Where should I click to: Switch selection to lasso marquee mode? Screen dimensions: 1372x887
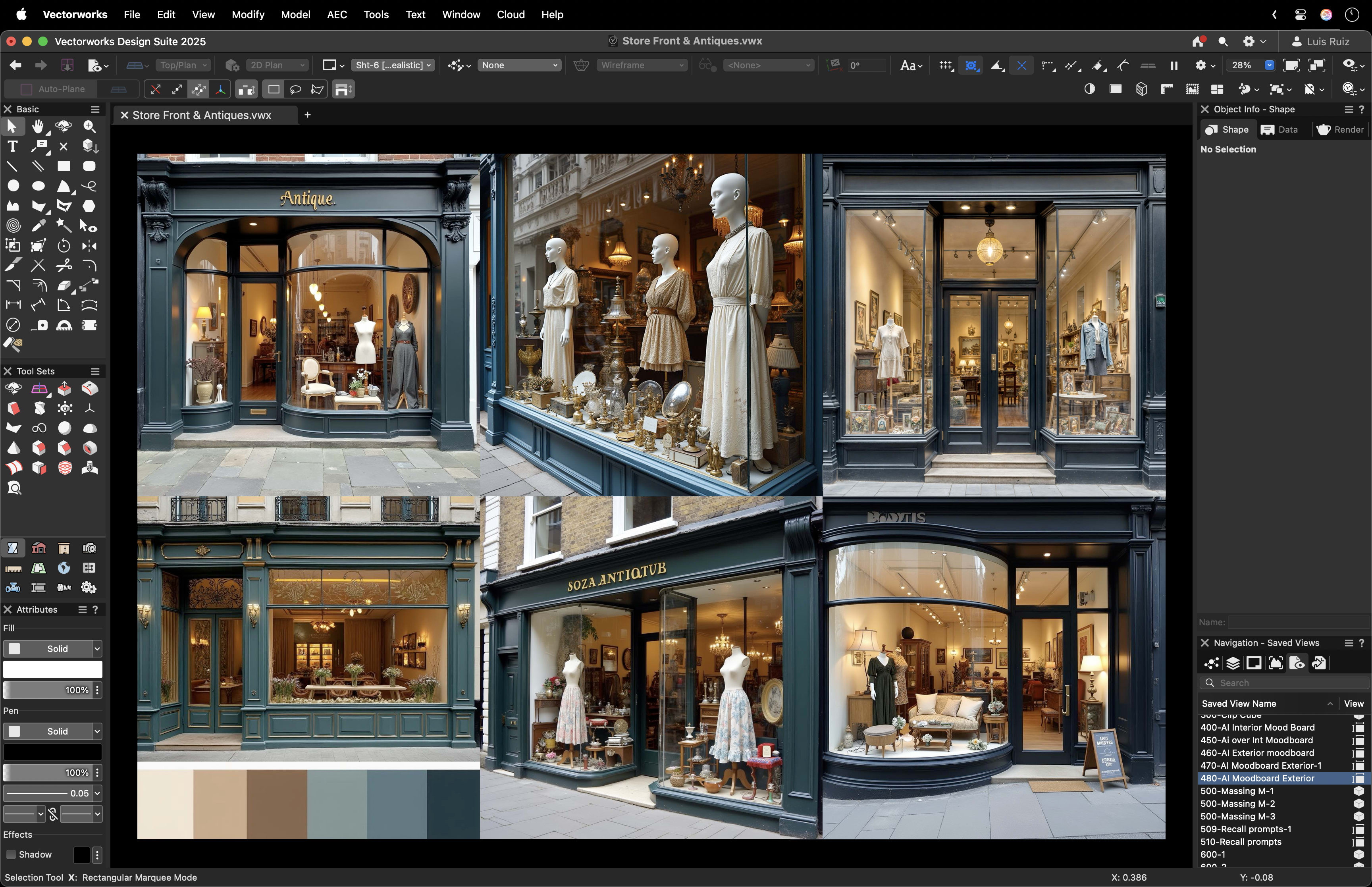click(295, 89)
